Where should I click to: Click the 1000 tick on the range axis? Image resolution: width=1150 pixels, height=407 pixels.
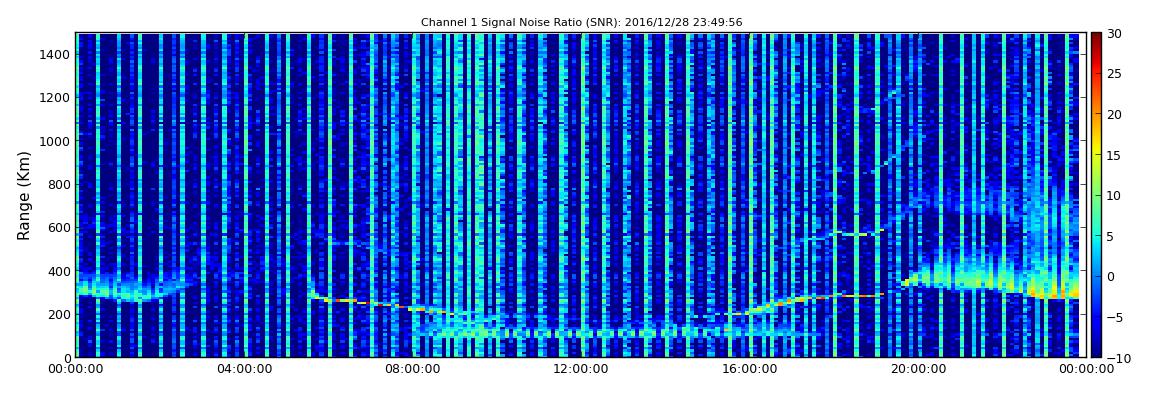(55, 141)
